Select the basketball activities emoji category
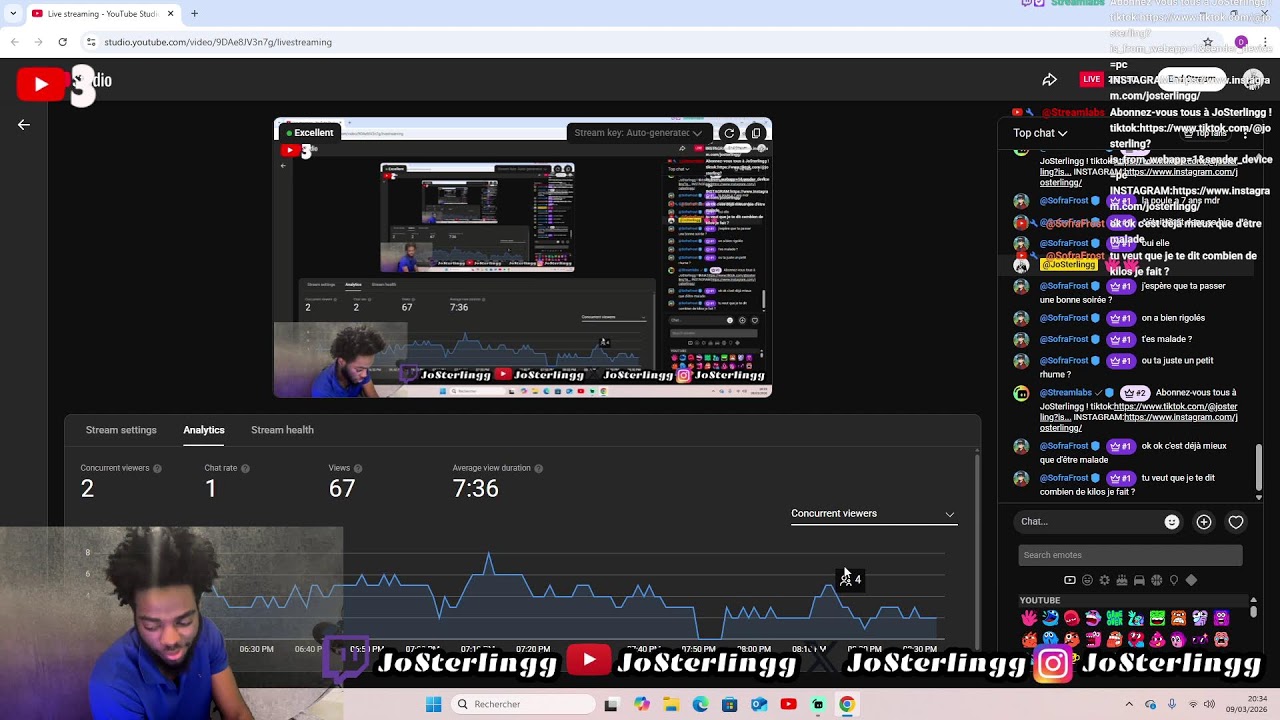The width and height of the screenshot is (1280, 720). click(x=1156, y=580)
